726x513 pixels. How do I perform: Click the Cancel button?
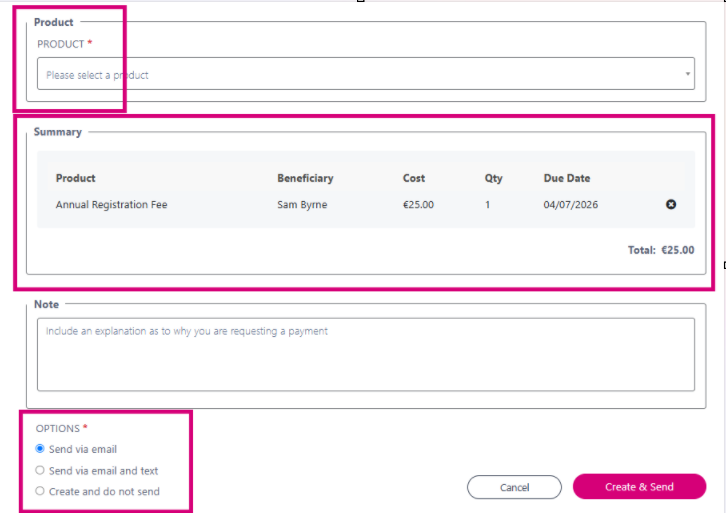[x=514, y=487]
